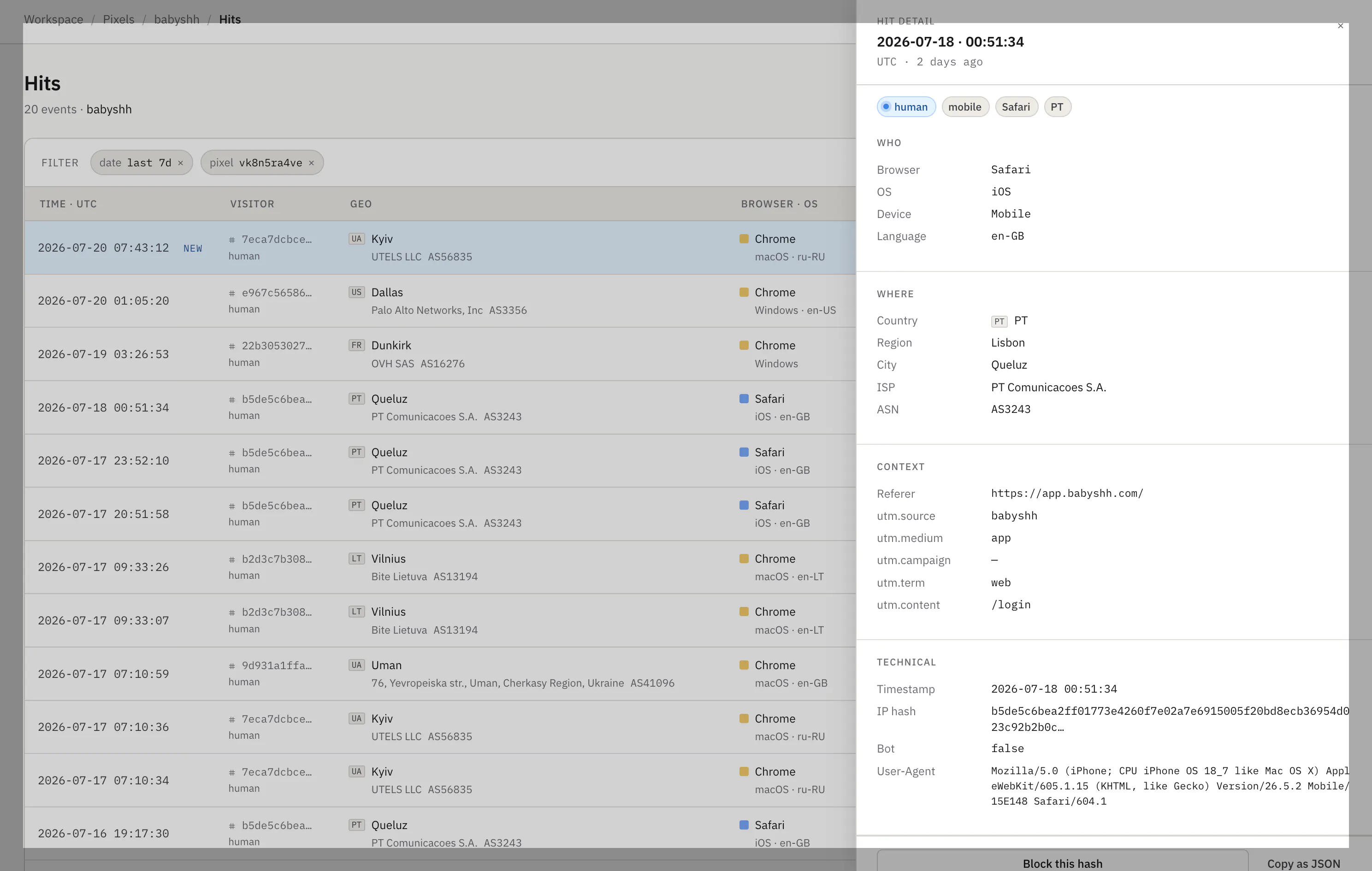Click the Hits breadcrumb
1372x871 pixels.
(x=230, y=19)
